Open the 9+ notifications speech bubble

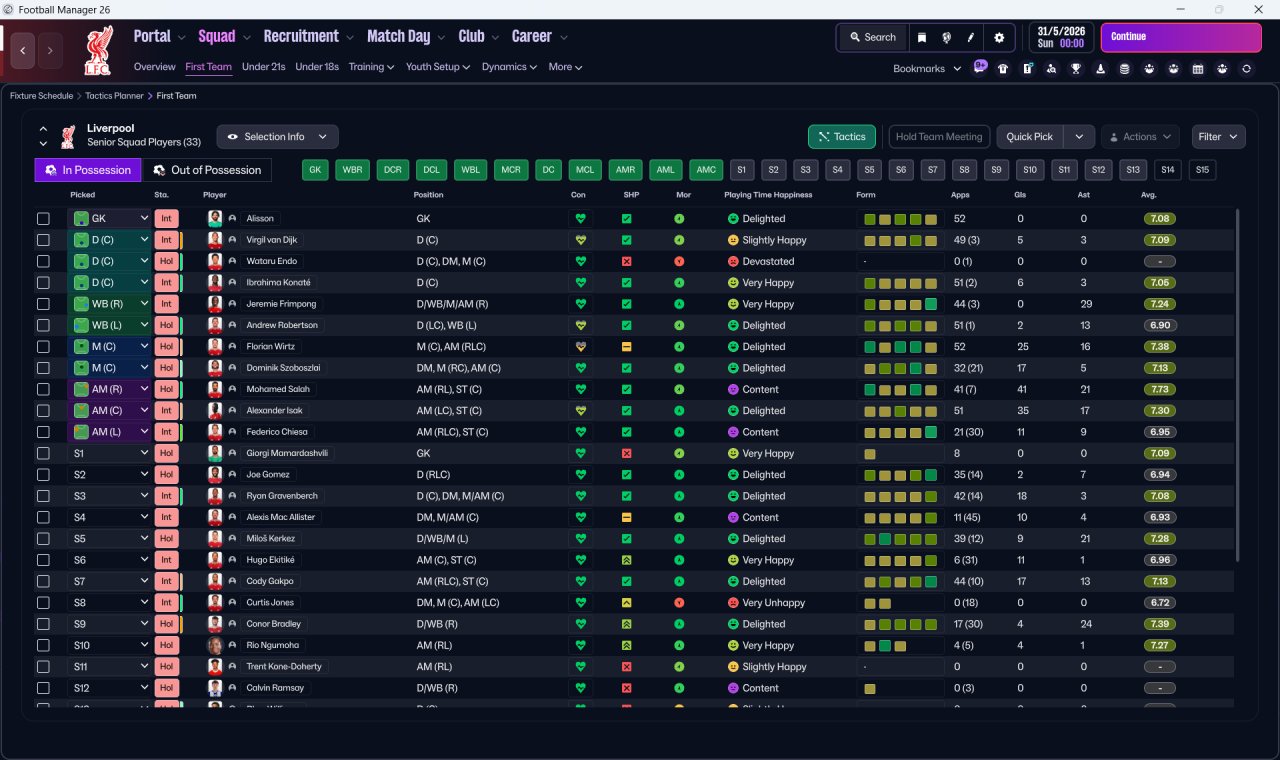(980, 67)
